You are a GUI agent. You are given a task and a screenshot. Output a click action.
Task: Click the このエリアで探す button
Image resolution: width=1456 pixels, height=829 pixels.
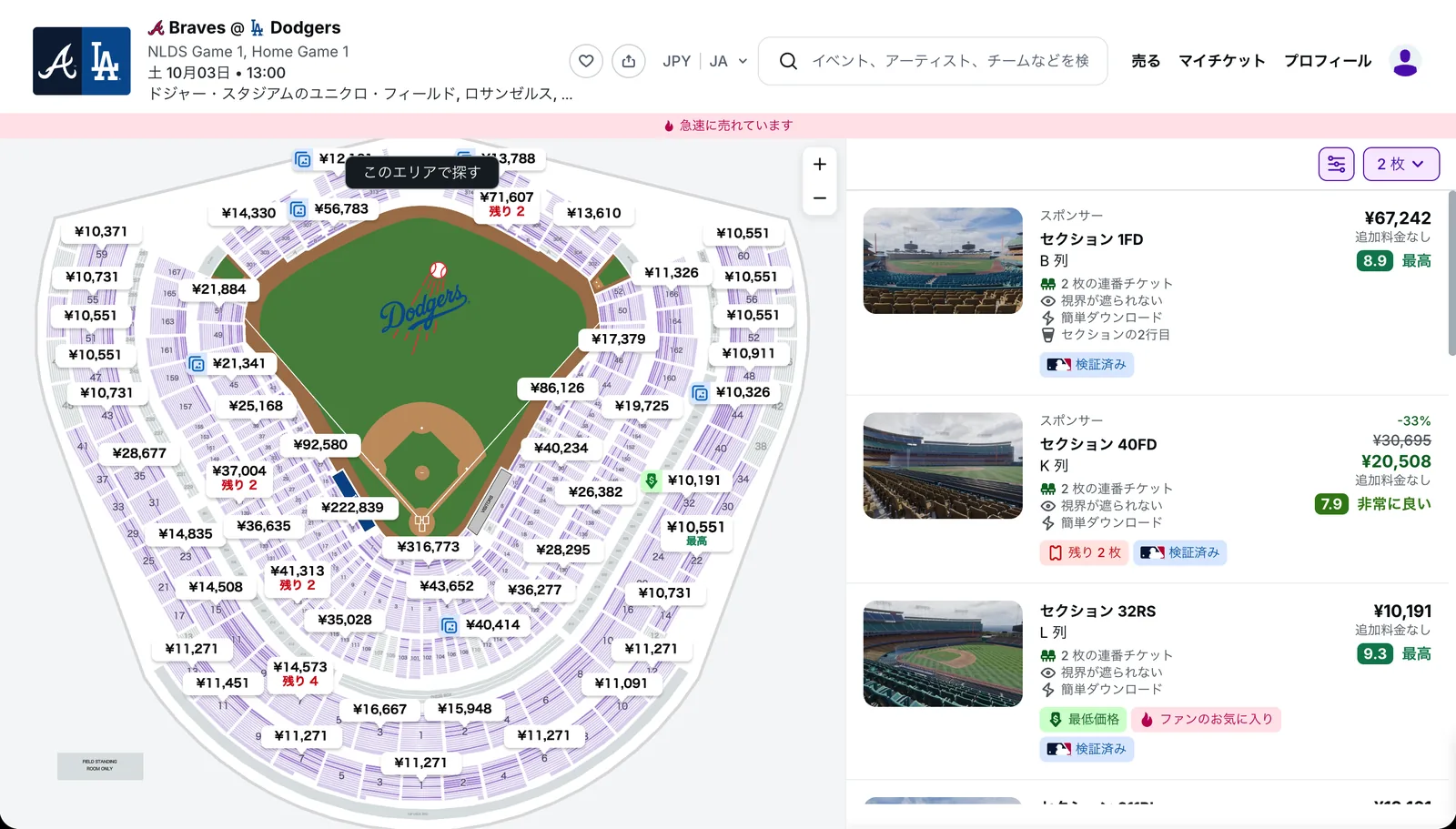(x=422, y=172)
